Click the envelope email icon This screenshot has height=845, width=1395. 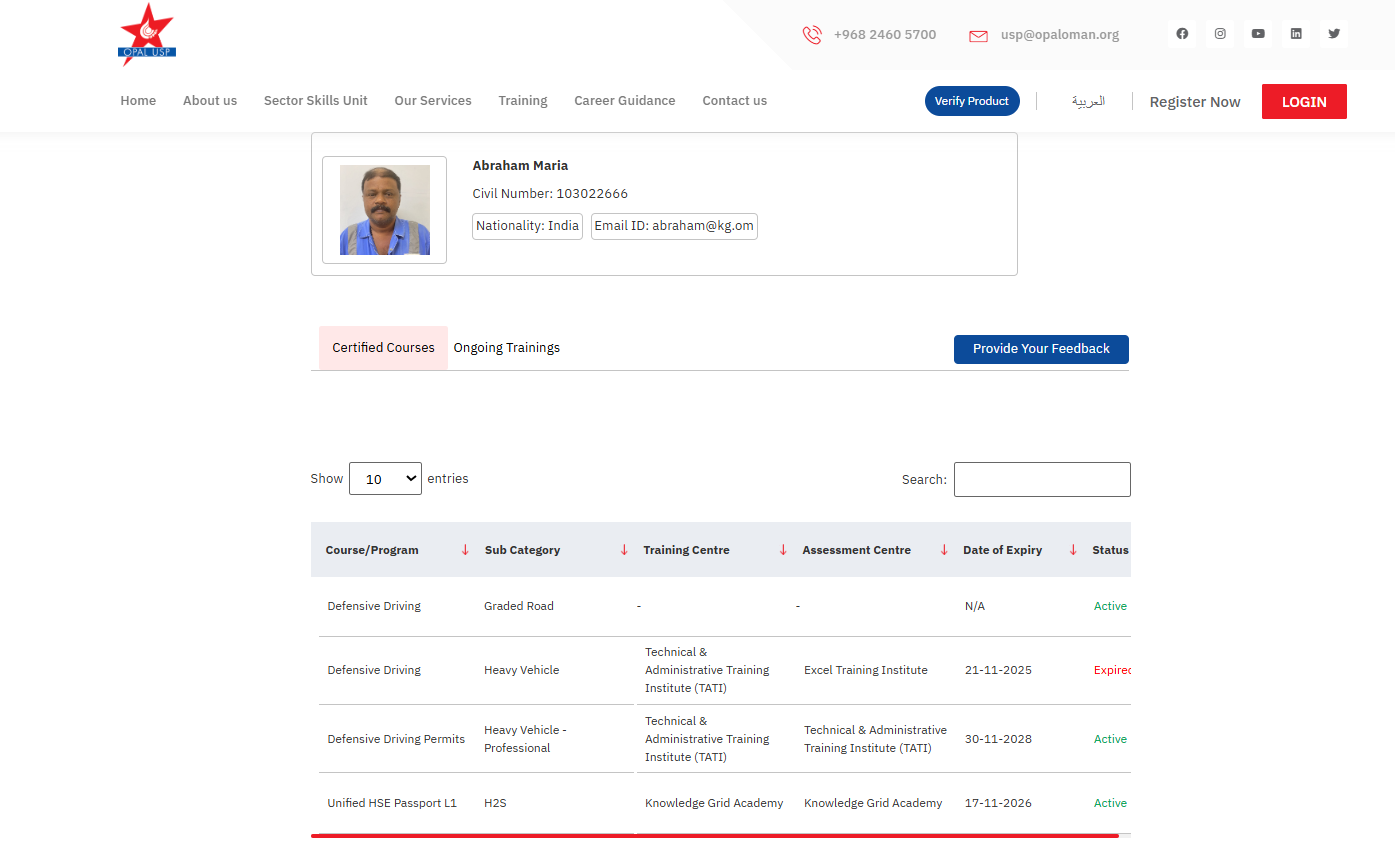978,36
